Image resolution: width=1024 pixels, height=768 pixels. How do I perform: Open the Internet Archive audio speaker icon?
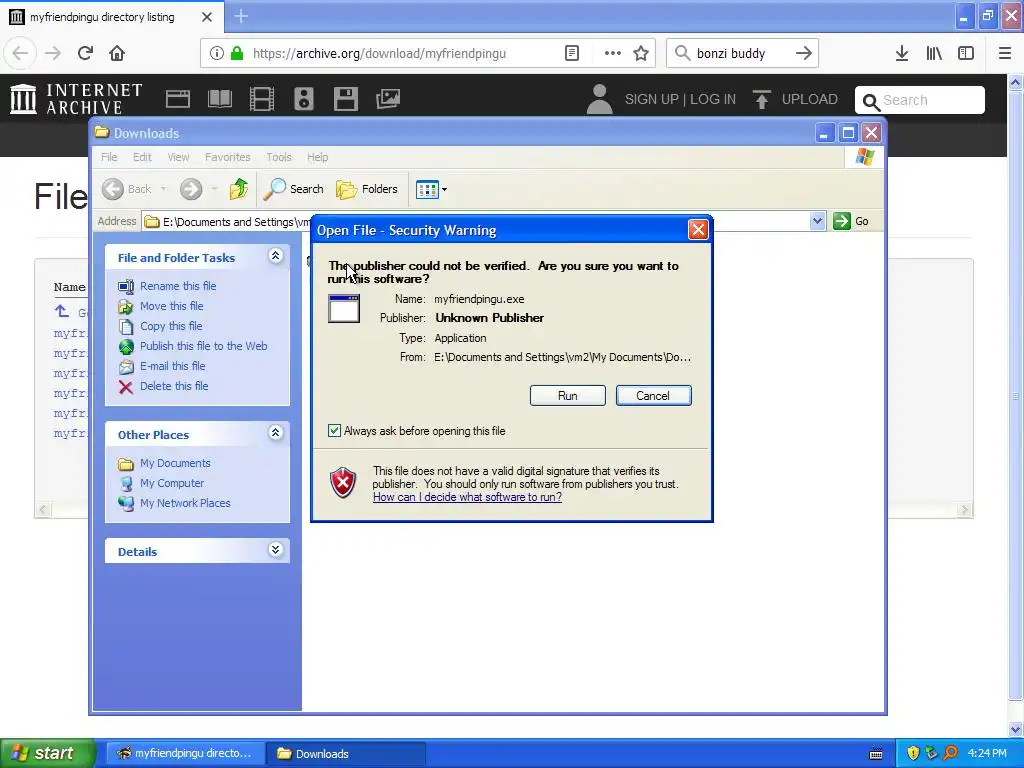(304, 99)
